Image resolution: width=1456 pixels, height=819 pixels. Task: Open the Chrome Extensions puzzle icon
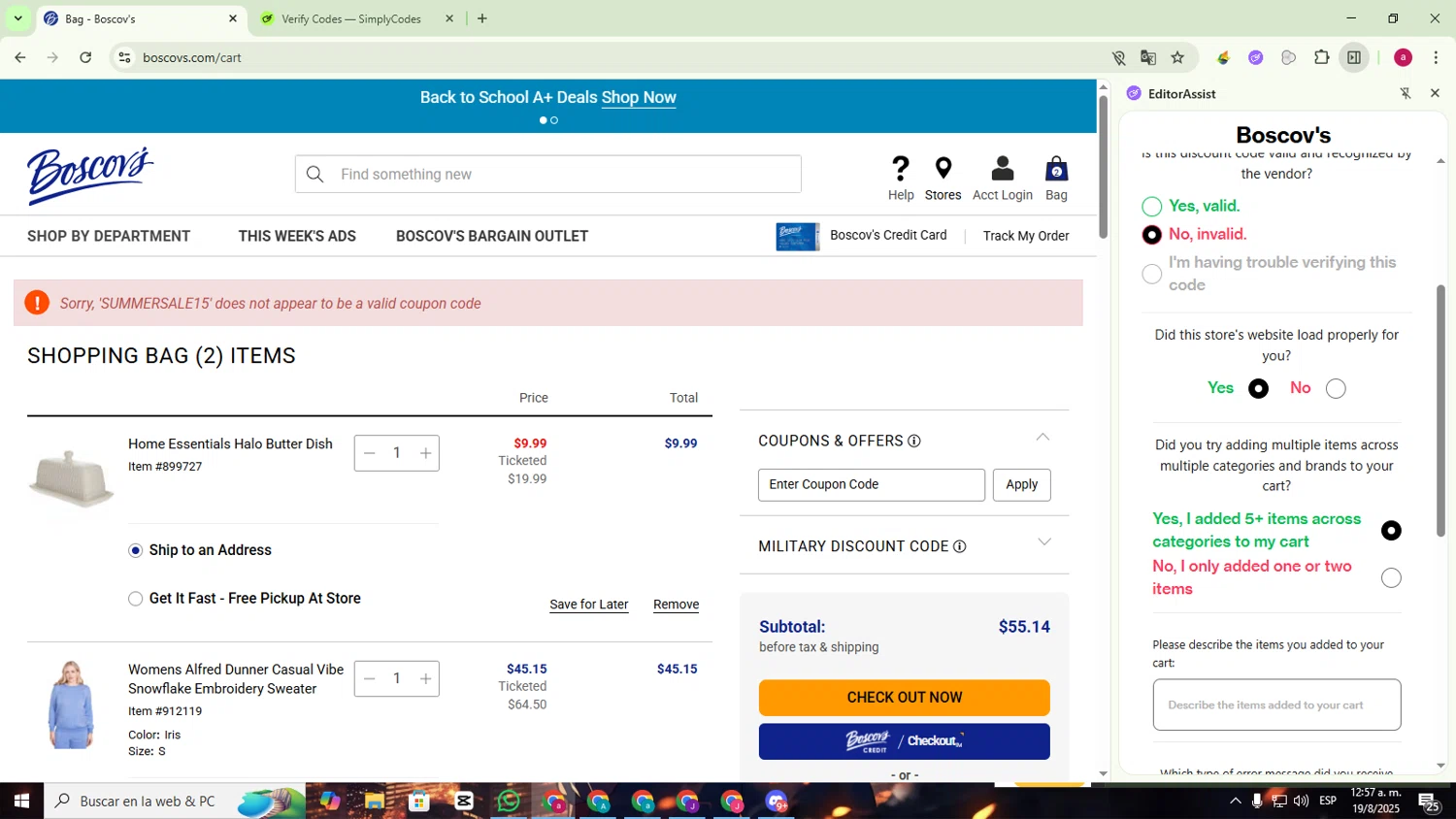tap(1321, 57)
